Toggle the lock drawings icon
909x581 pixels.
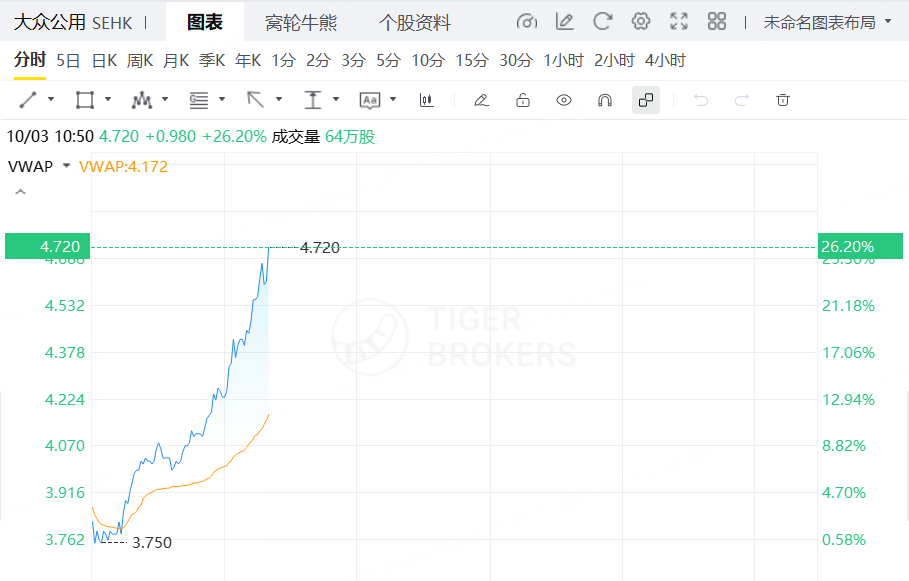click(522, 100)
